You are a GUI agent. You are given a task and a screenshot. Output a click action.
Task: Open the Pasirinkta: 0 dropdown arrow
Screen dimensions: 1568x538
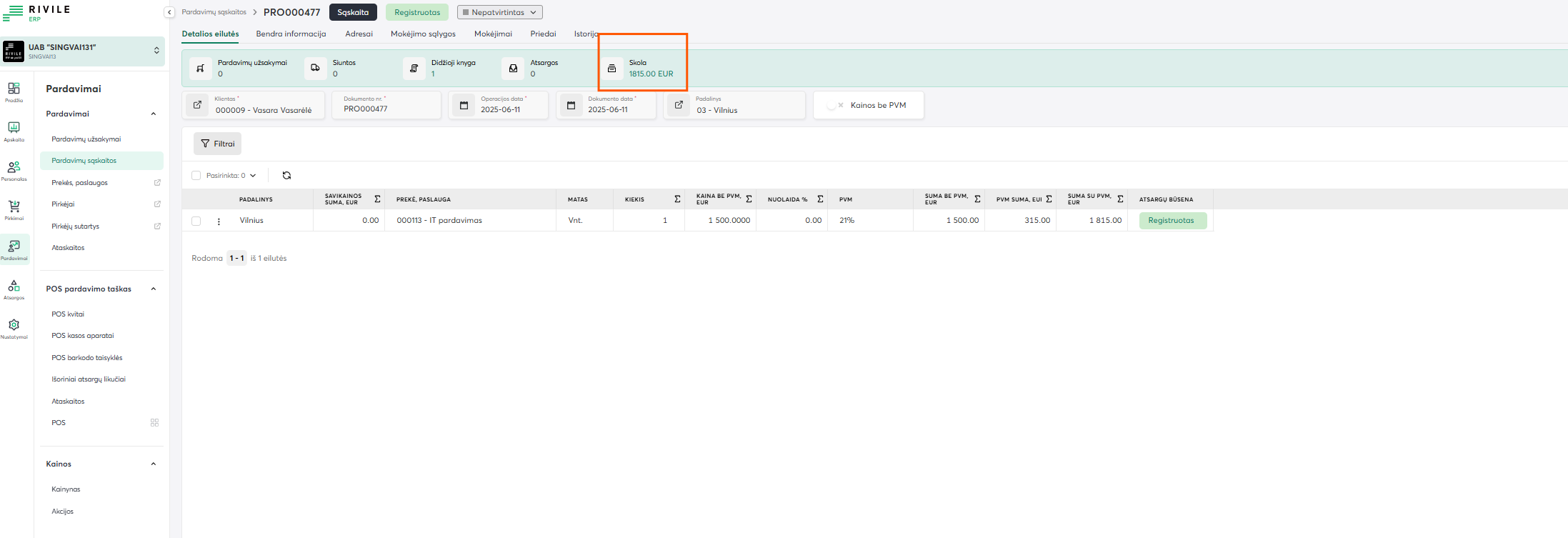pos(253,176)
